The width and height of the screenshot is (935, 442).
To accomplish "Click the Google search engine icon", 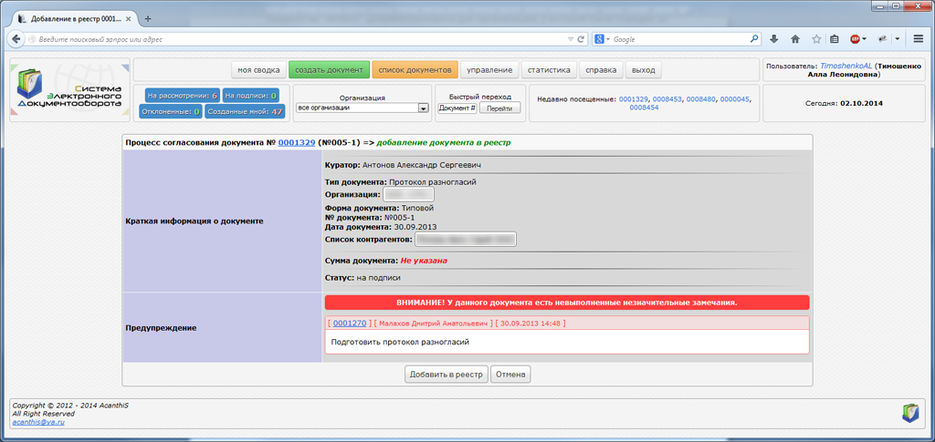I will point(599,39).
